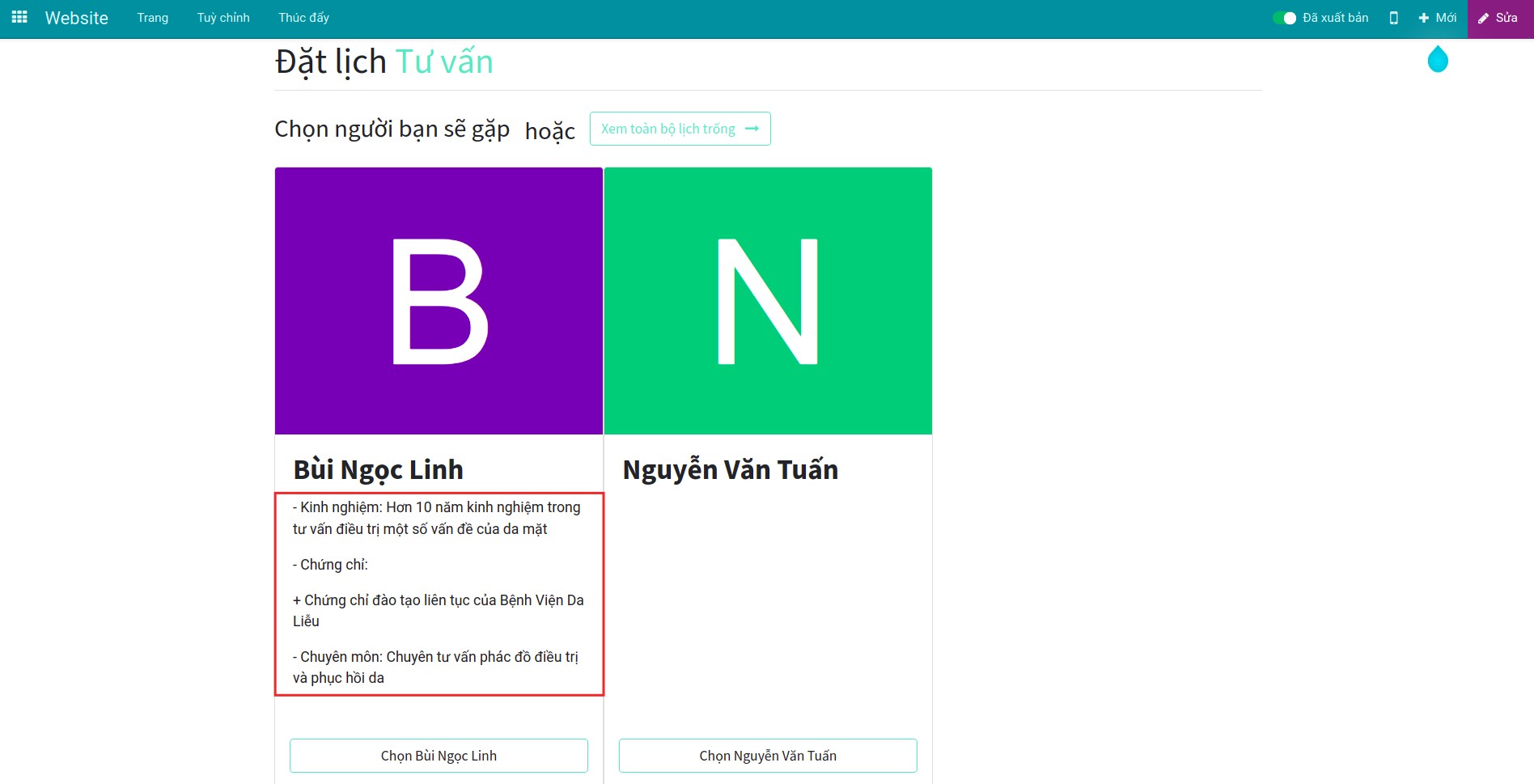Screen dimensions: 1534x784
Task: Click Bùi Ngọc Linh's experience description box
Action: 439,592
